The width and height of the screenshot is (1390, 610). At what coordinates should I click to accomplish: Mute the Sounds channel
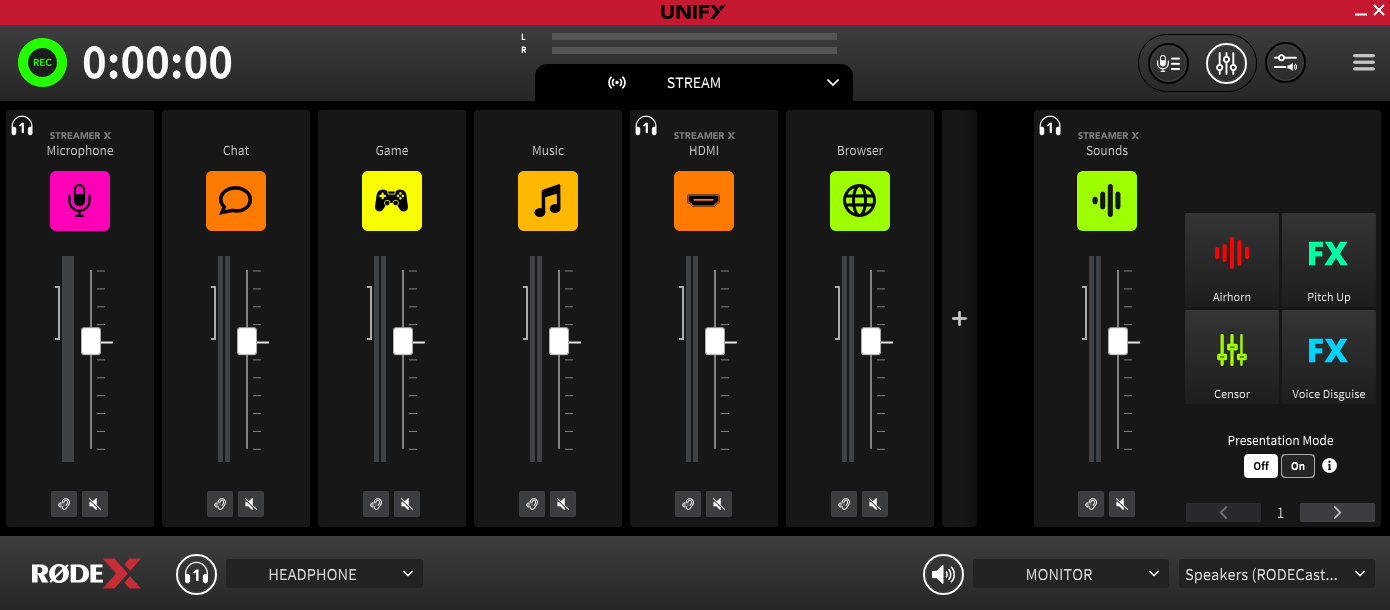click(x=1122, y=504)
